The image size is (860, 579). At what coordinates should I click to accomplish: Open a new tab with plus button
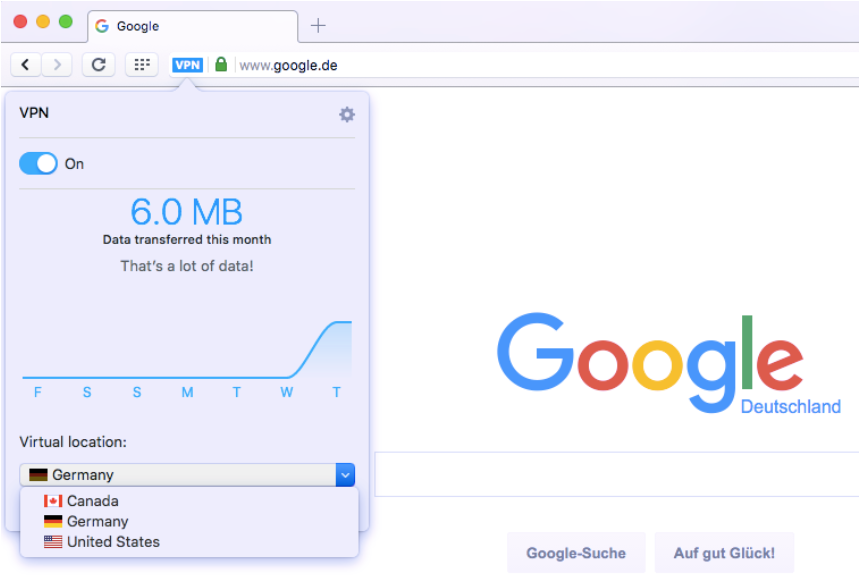pyautogui.click(x=318, y=25)
